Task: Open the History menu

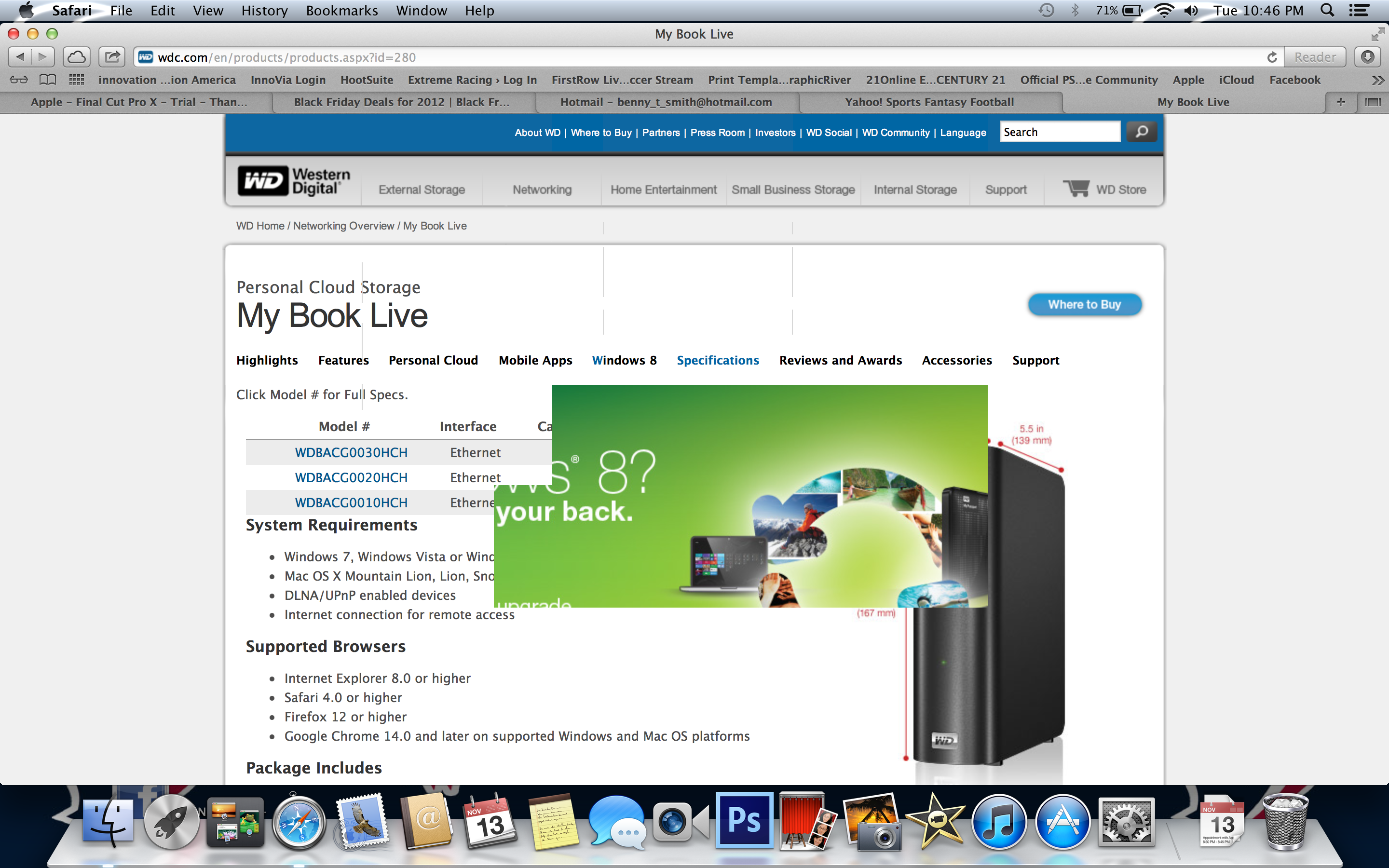Action: [265, 10]
